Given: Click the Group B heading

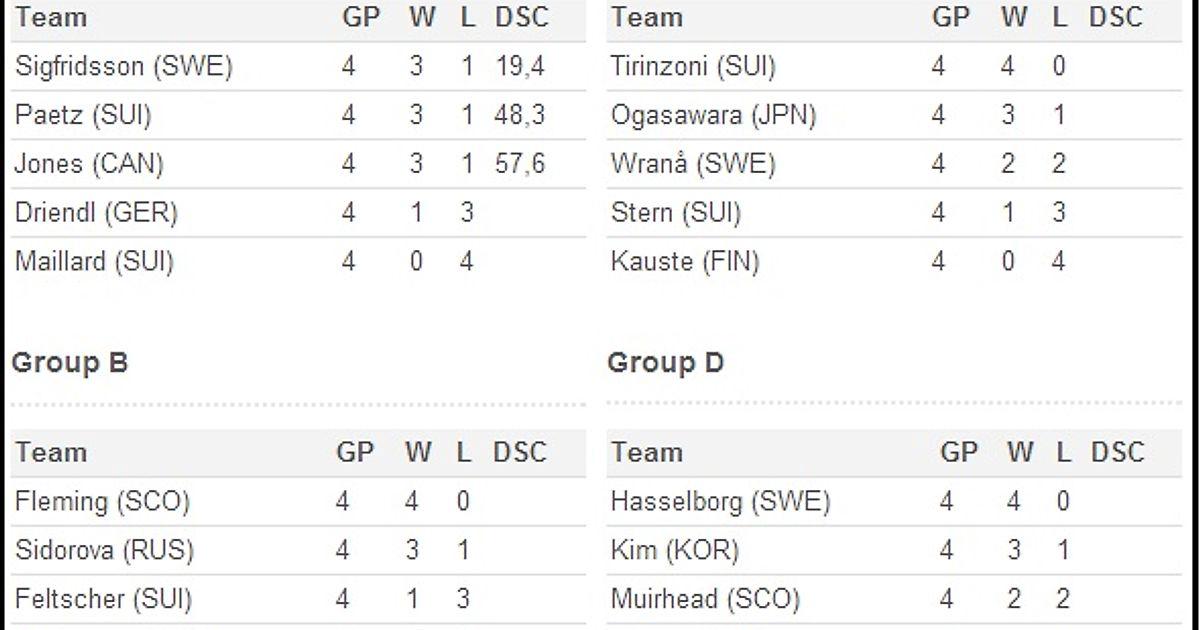Looking at the screenshot, I should [x=70, y=363].
